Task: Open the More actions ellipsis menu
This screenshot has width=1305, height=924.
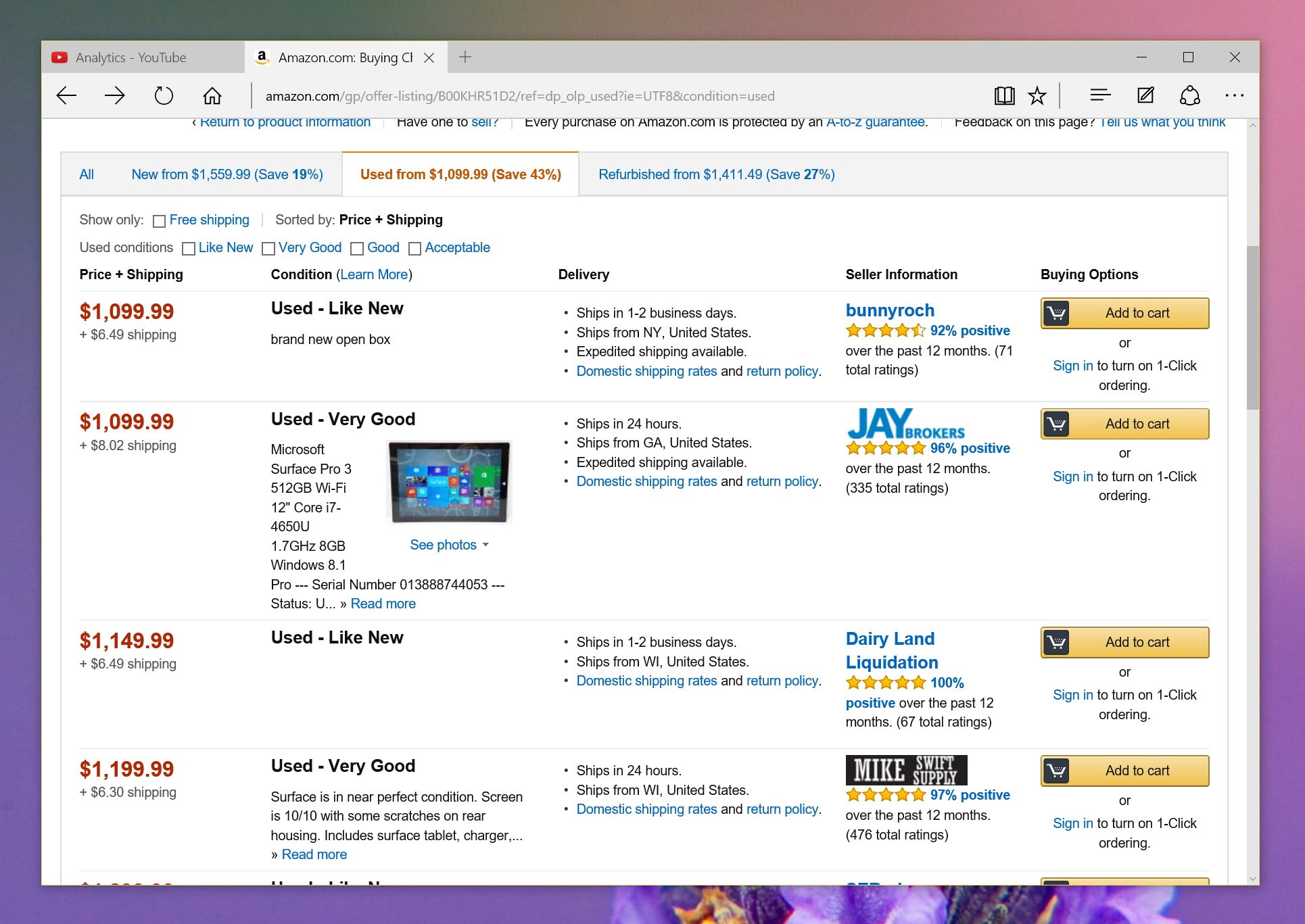Action: [x=1234, y=96]
